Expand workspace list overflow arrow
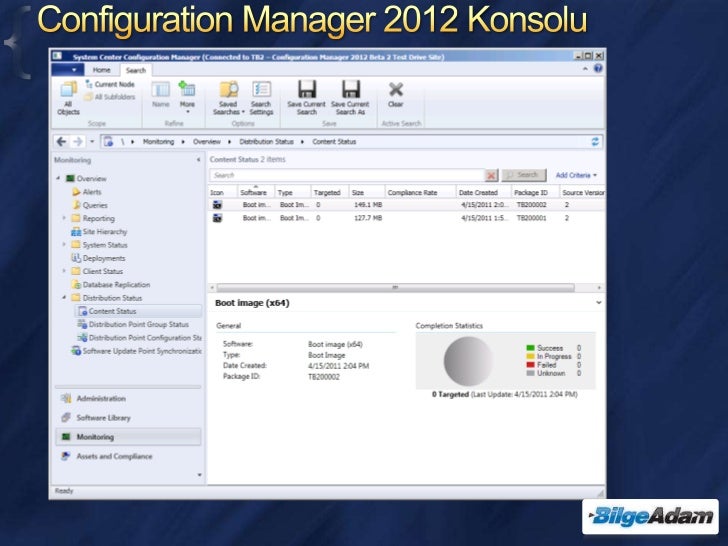 click(200, 475)
